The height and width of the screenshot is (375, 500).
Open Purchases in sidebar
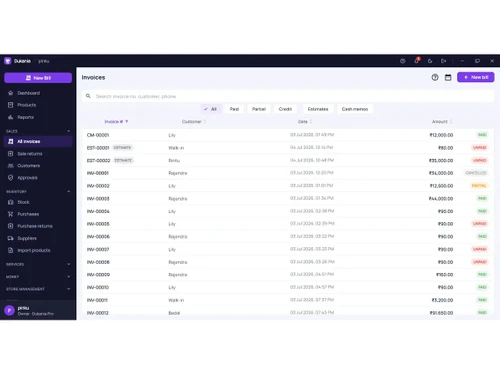point(38,214)
